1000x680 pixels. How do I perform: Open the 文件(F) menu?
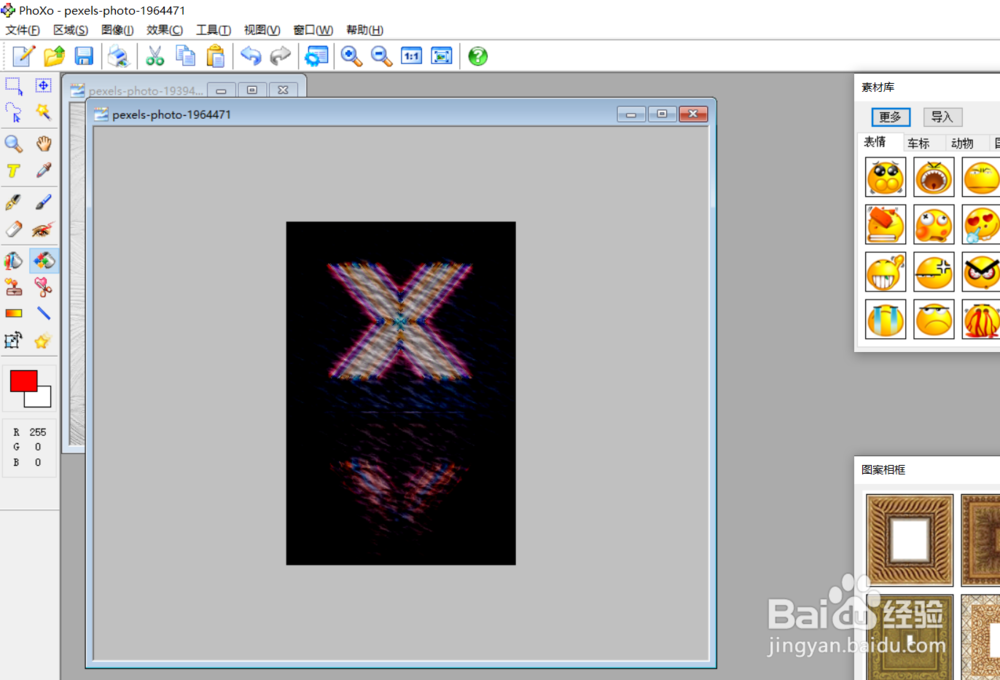click(22, 30)
